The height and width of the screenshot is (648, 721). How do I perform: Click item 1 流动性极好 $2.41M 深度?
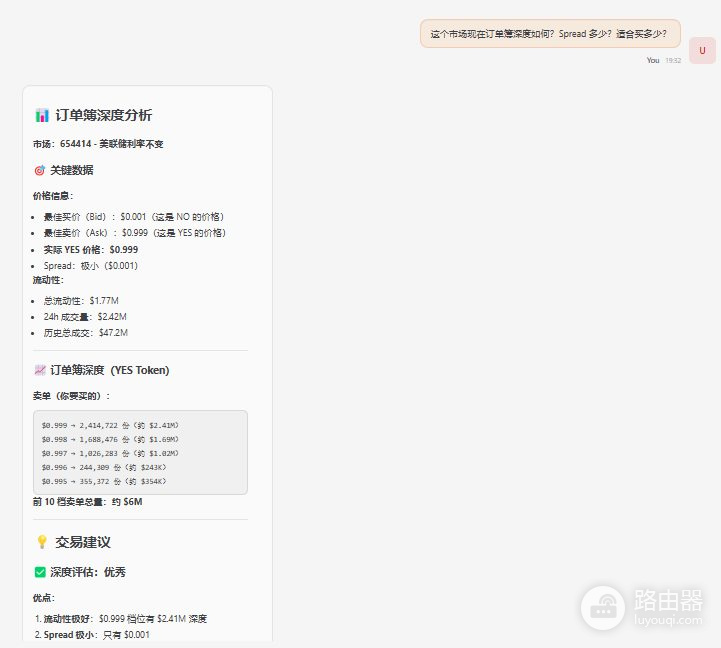point(121,619)
